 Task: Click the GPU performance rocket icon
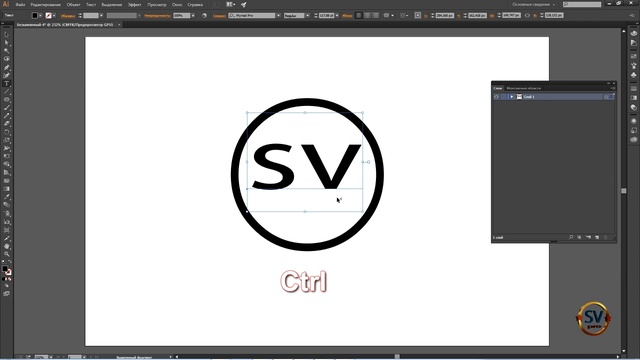244,4
